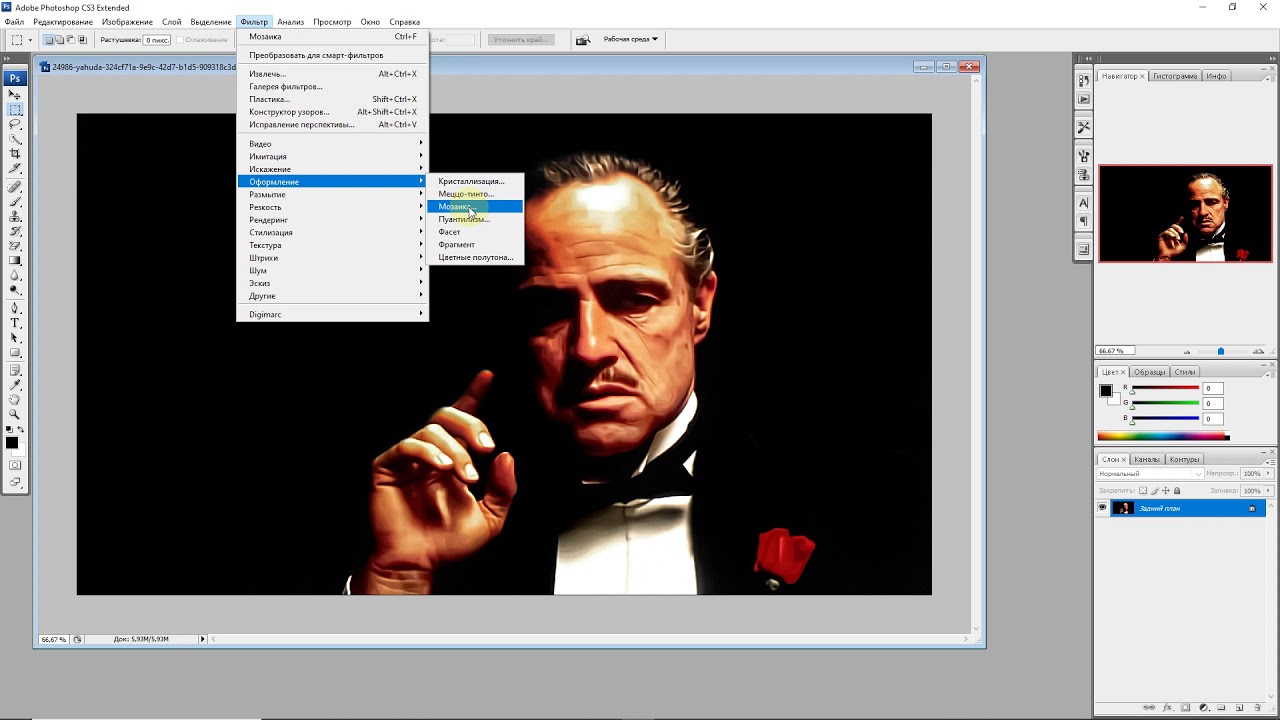Open the Character panel from dock
This screenshot has width=1280, height=720.
pyautogui.click(x=1084, y=203)
